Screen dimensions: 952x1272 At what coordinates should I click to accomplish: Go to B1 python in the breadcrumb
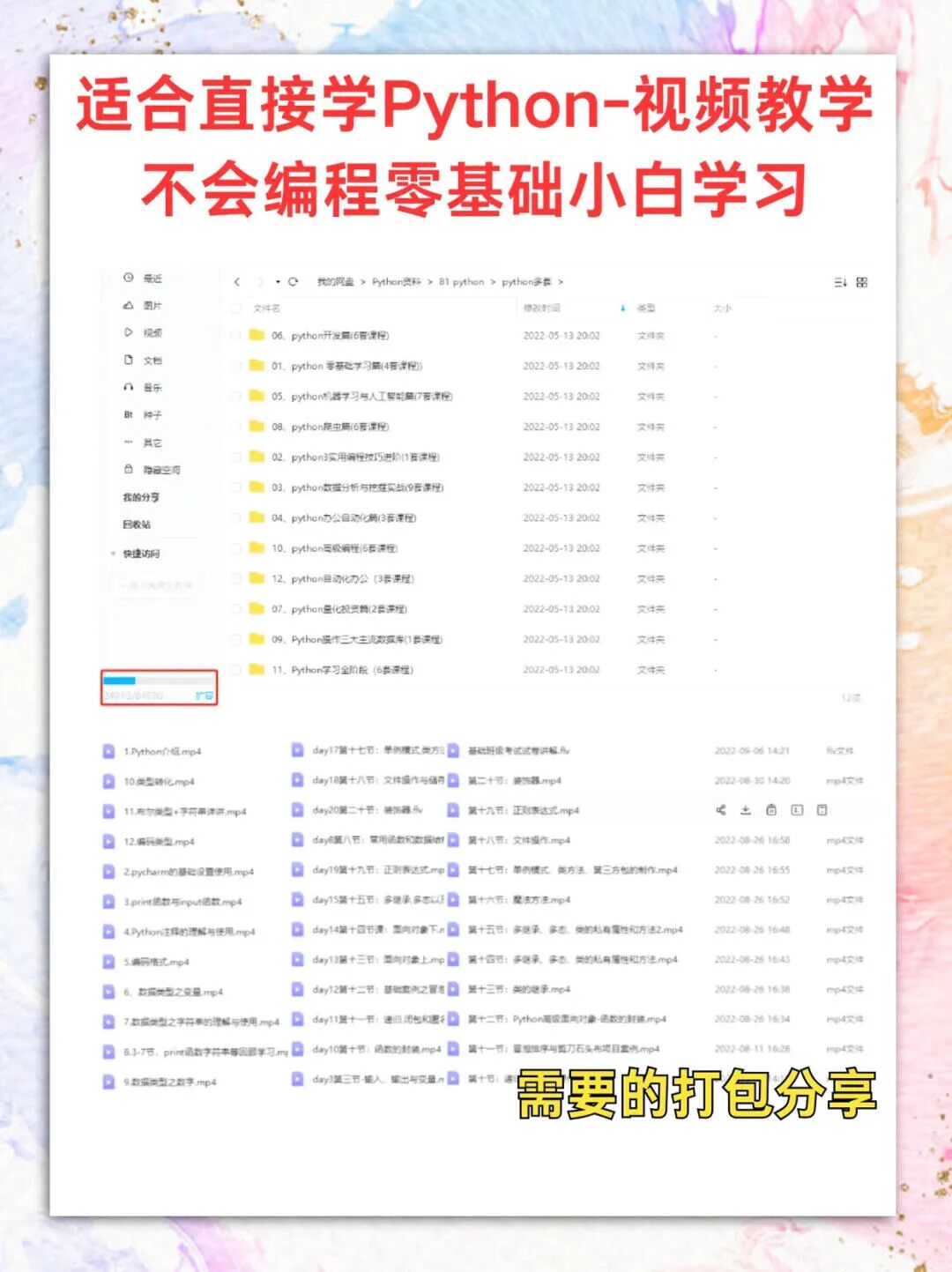(462, 282)
